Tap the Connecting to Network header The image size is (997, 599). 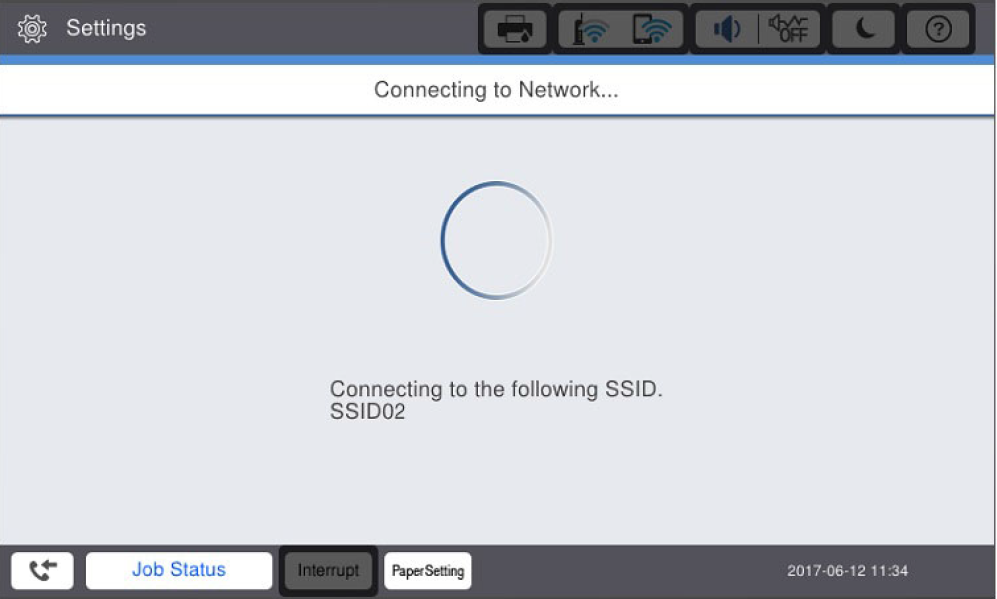(496, 90)
